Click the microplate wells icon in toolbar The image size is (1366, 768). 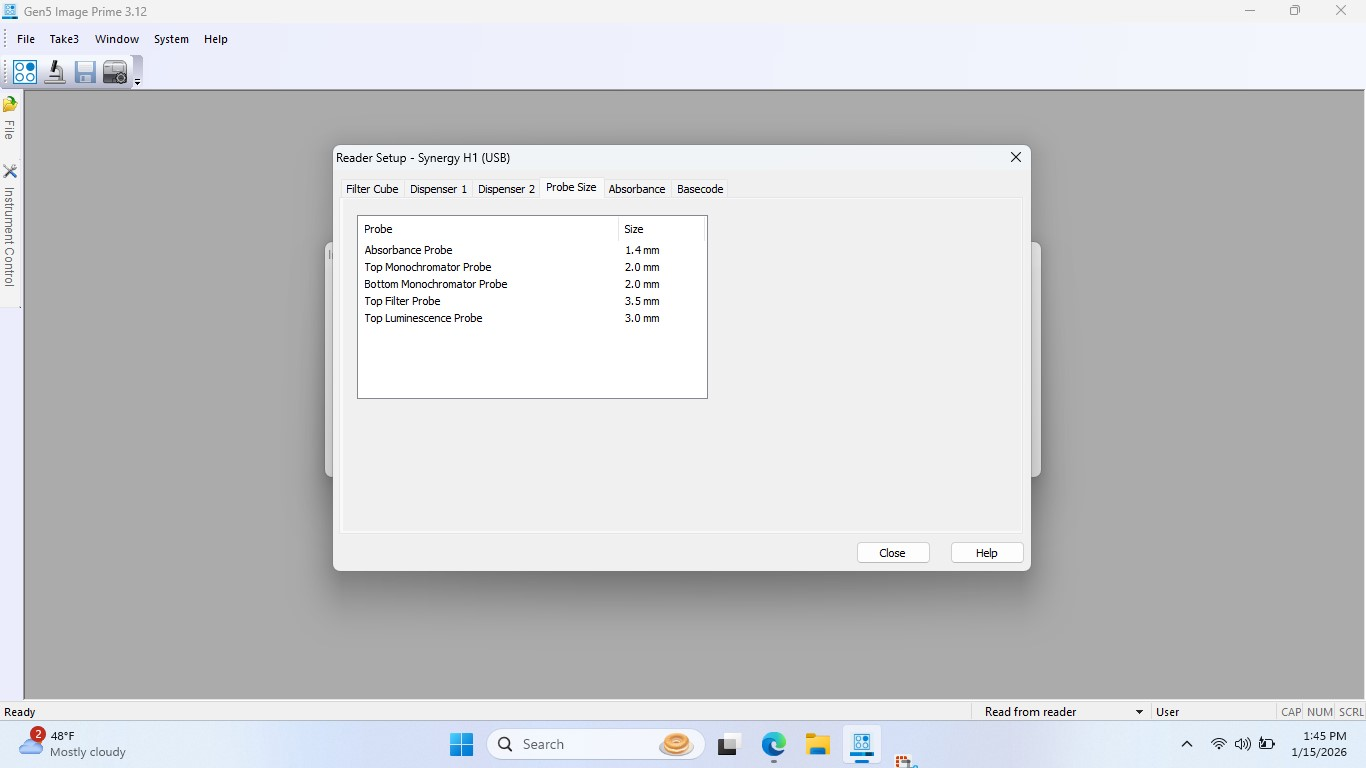tap(25, 72)
